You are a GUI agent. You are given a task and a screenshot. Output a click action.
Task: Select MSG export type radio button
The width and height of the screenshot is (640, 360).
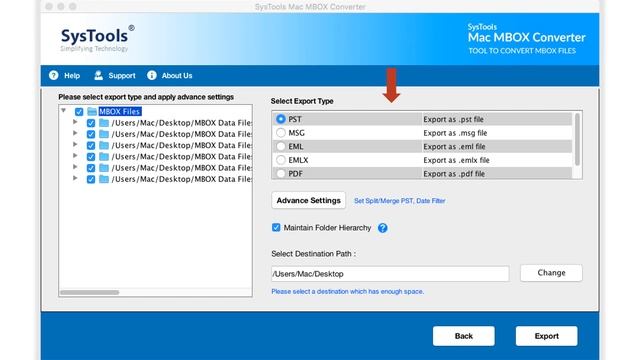click(x=281, y=133)
